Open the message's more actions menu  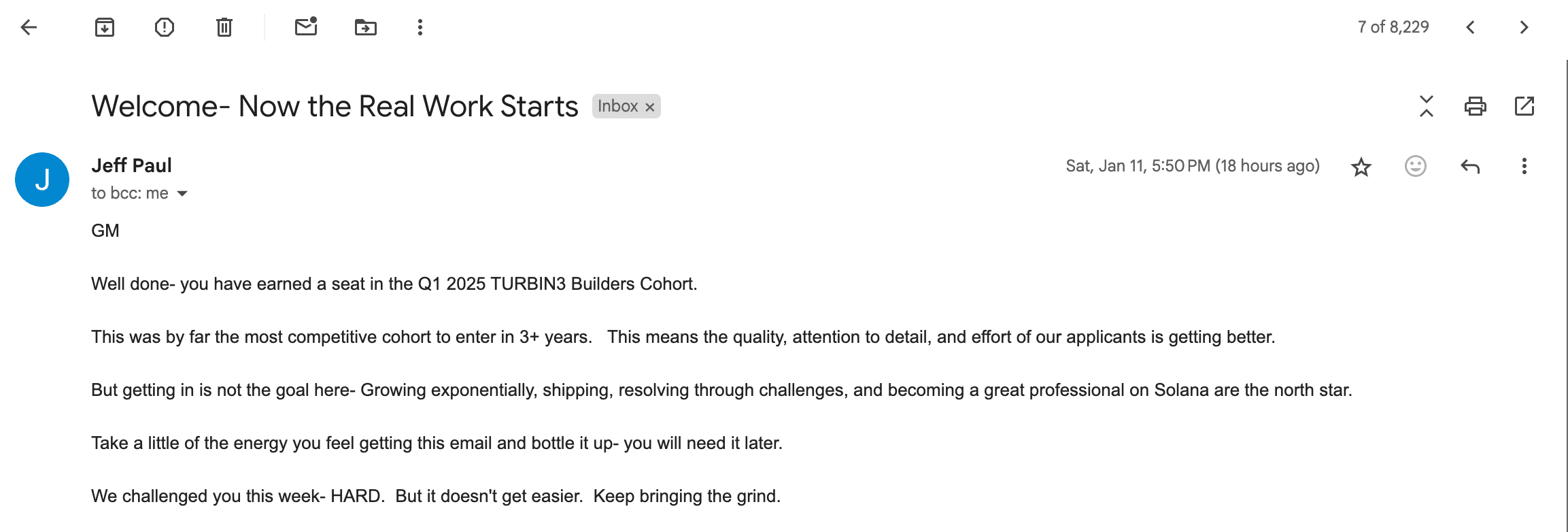point(1524,167)
